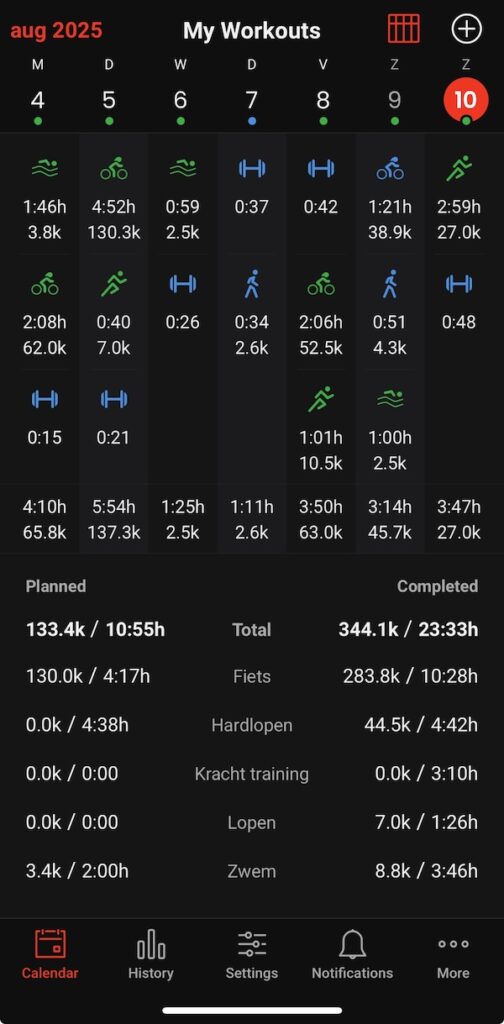Screen dimensions: 504x1024
Task: Select the Calendar tab
Action: tap(50, 955)
